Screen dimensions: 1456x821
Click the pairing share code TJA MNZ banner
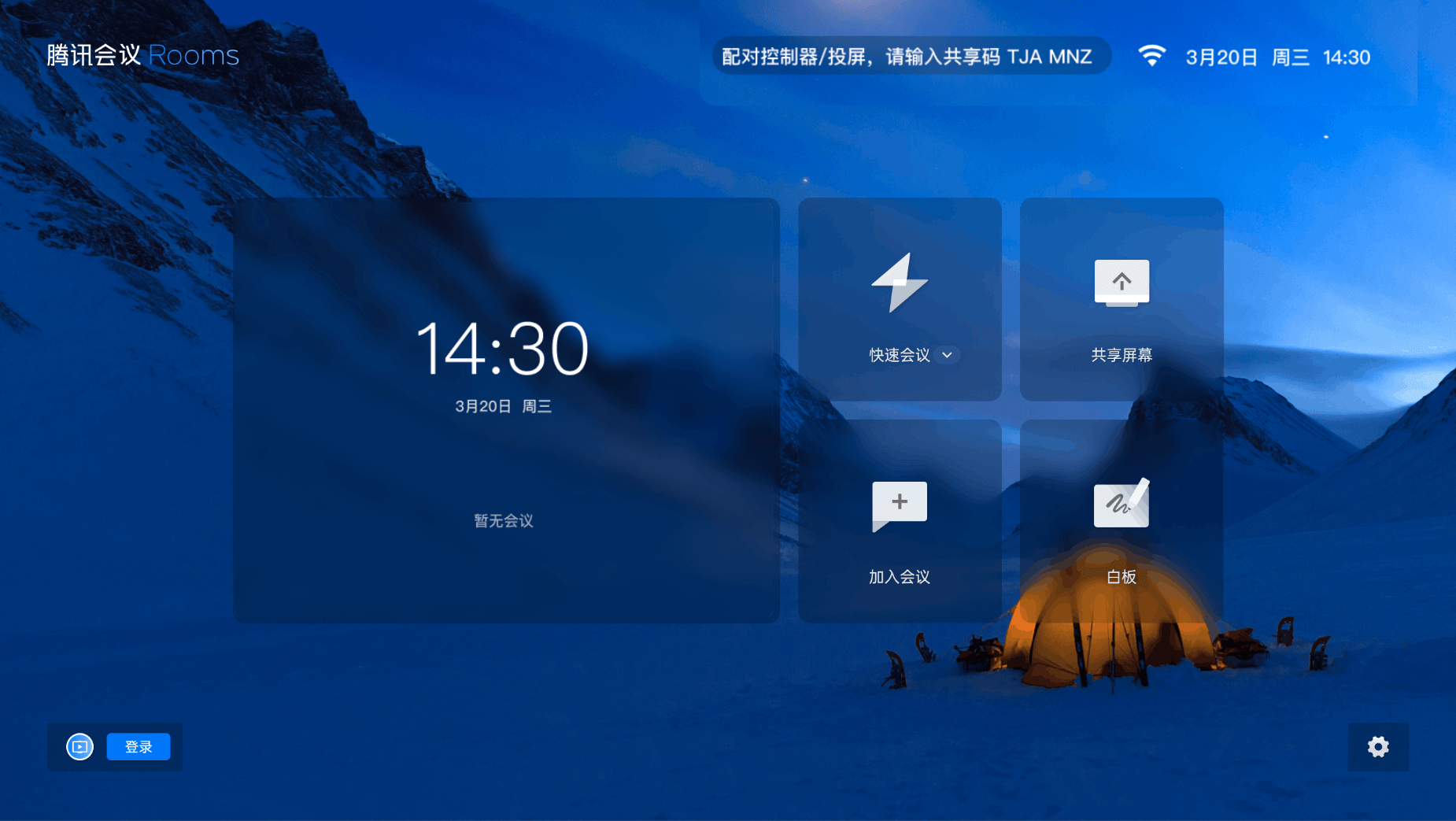click(911, 57)
